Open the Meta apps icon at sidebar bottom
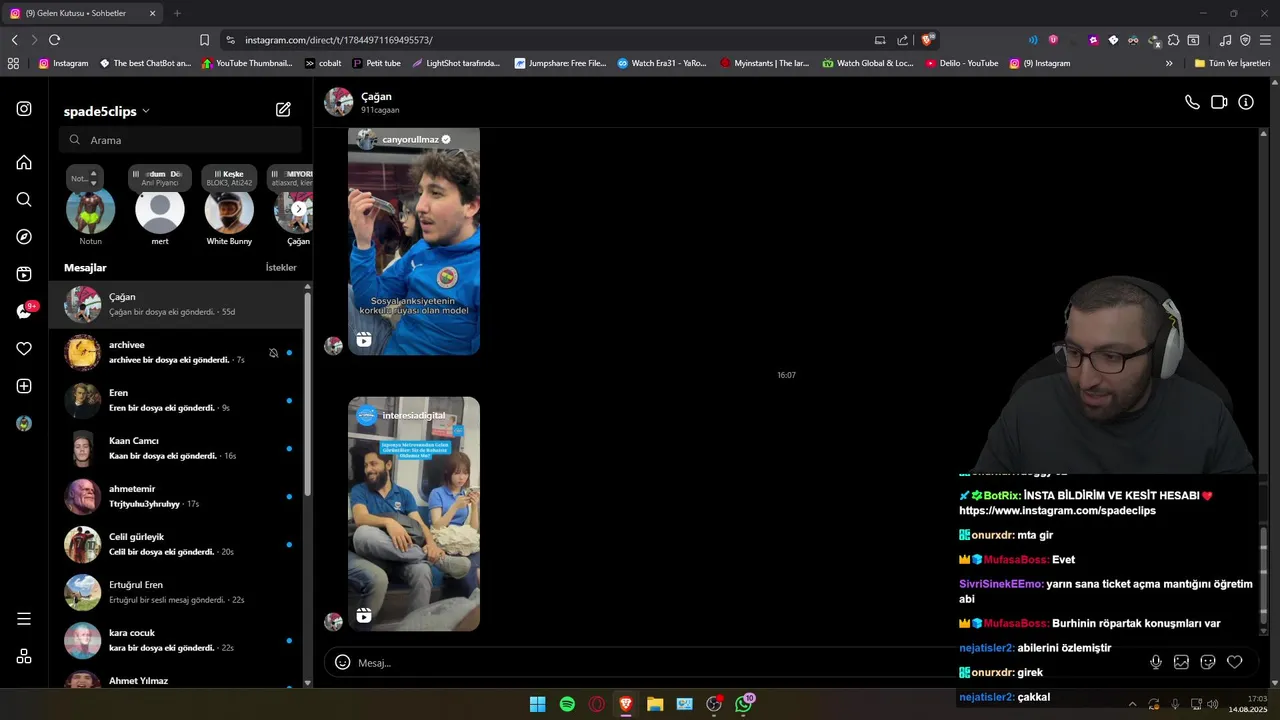The width and height of the screenshot is (1280, 720). tap(24, 657)
